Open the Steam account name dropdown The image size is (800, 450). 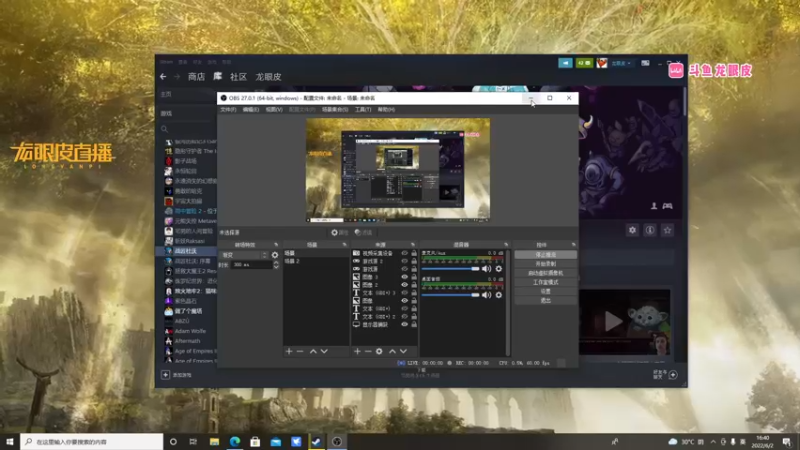621,63
